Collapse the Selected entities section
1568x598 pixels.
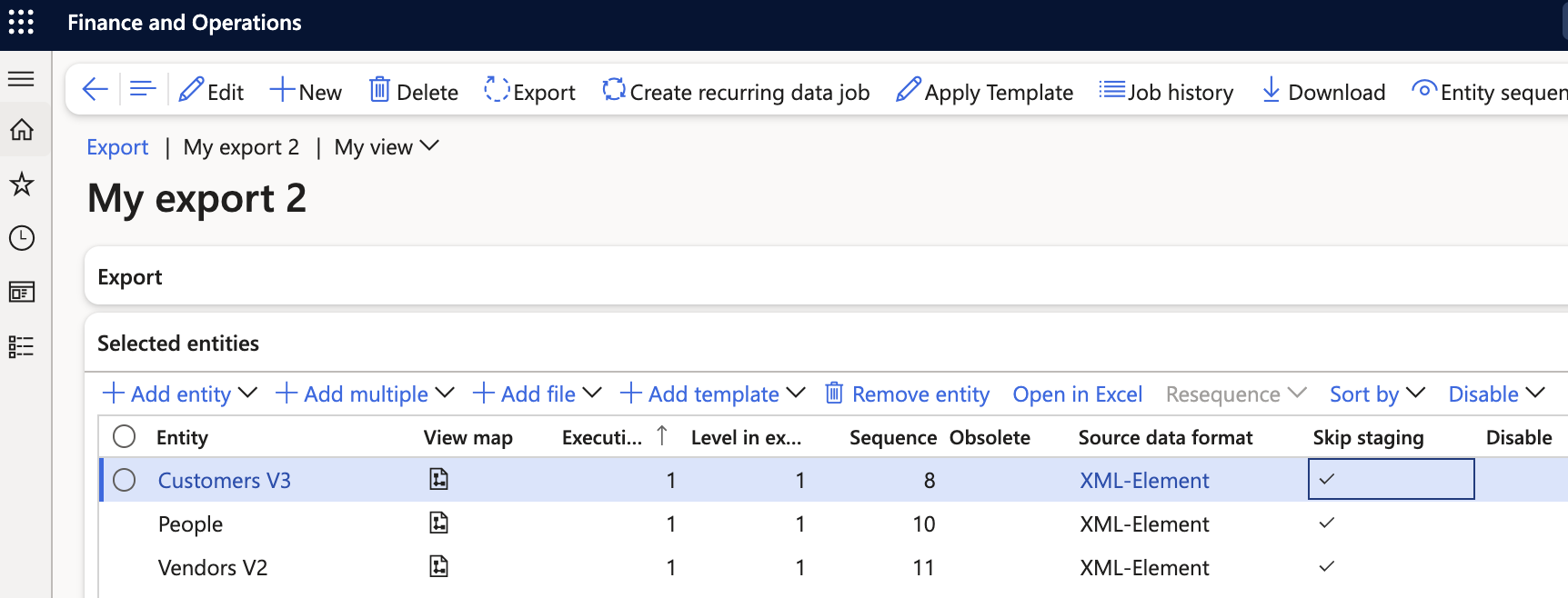(x=826, y=343)
